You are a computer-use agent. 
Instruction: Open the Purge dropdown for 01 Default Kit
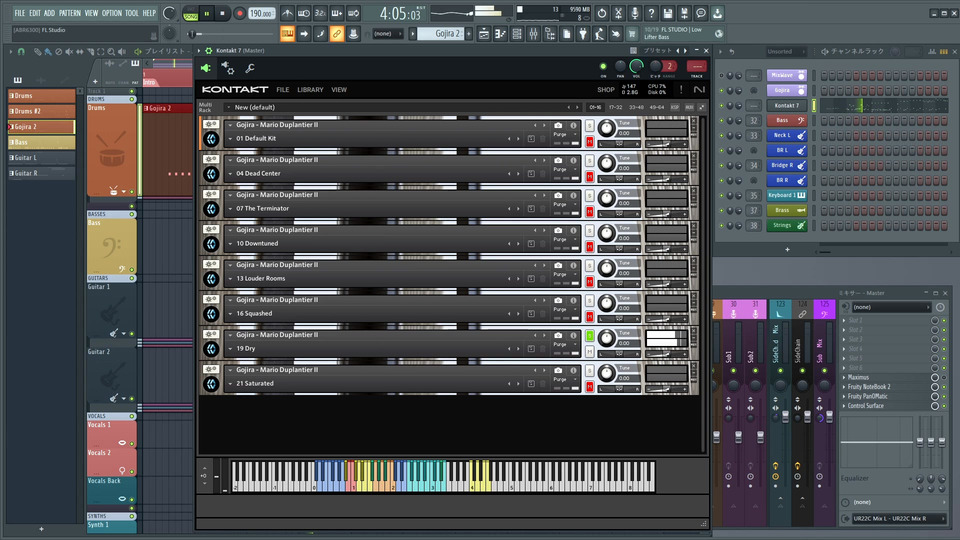(x=566, y=135)
